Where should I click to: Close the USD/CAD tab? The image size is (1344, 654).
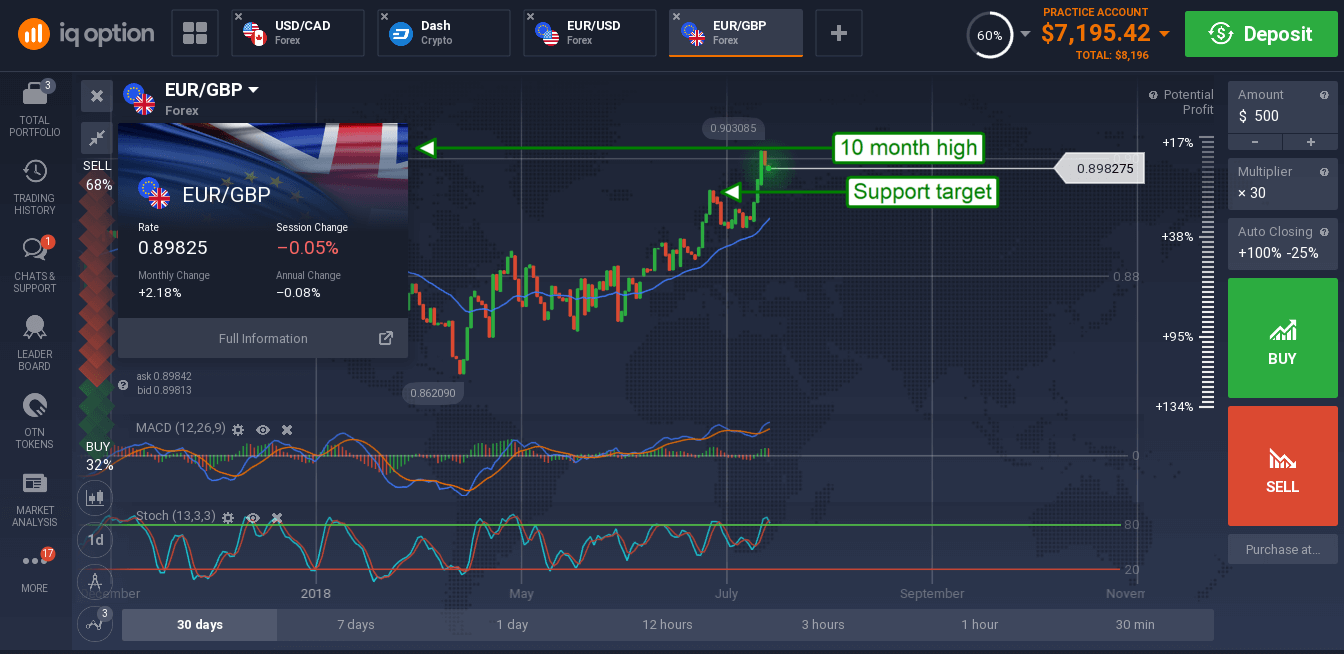tap(238, 17)
